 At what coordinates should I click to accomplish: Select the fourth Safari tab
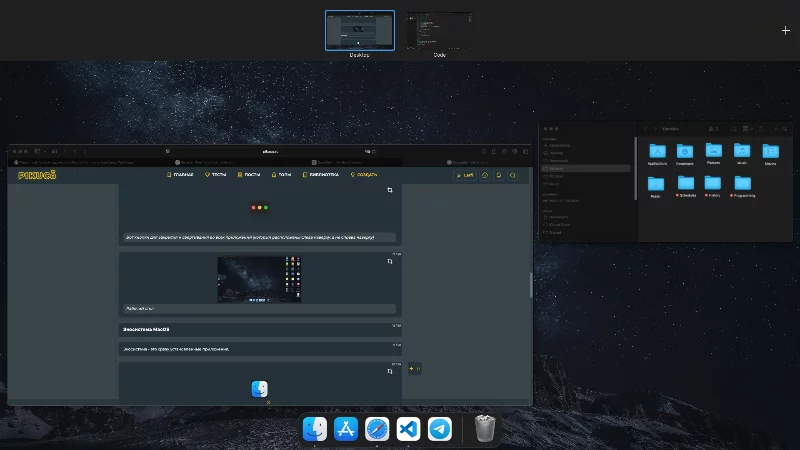pyautogui.click(x=467, y=162)
